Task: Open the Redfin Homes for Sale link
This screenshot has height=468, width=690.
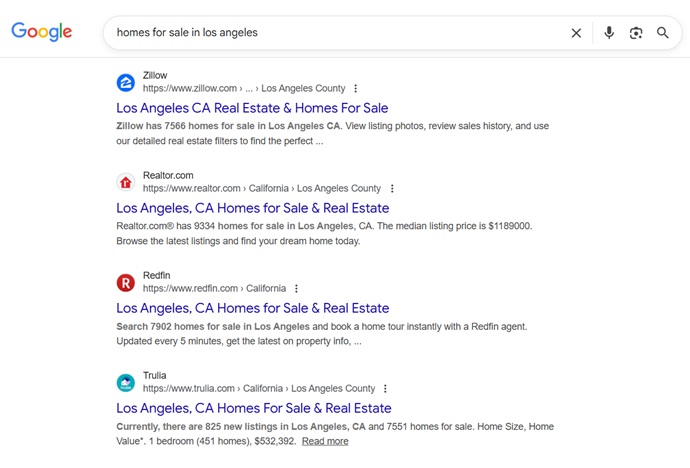Action: [x=252, y=308]
